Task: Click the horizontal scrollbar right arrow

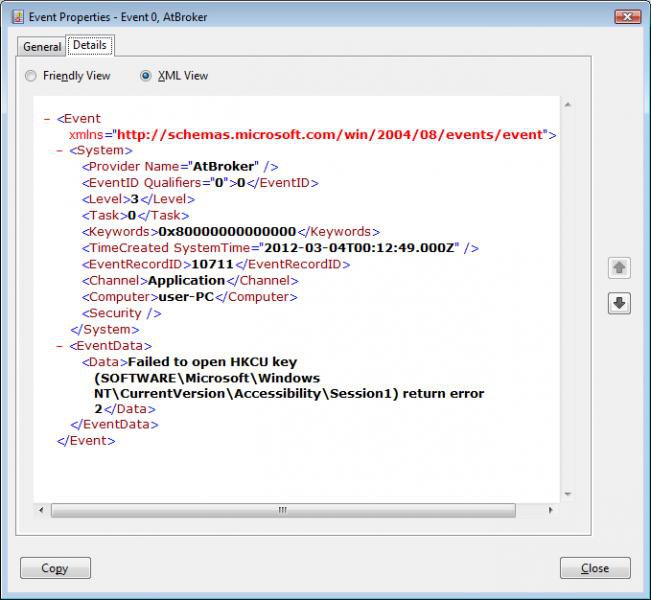Action: 551,510
